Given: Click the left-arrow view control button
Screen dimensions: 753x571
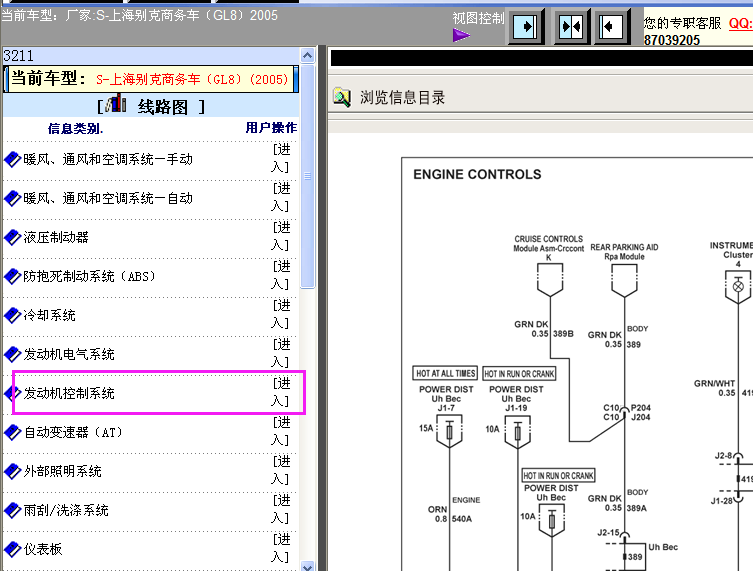Looking at the screenshot, I should point(611,26).
